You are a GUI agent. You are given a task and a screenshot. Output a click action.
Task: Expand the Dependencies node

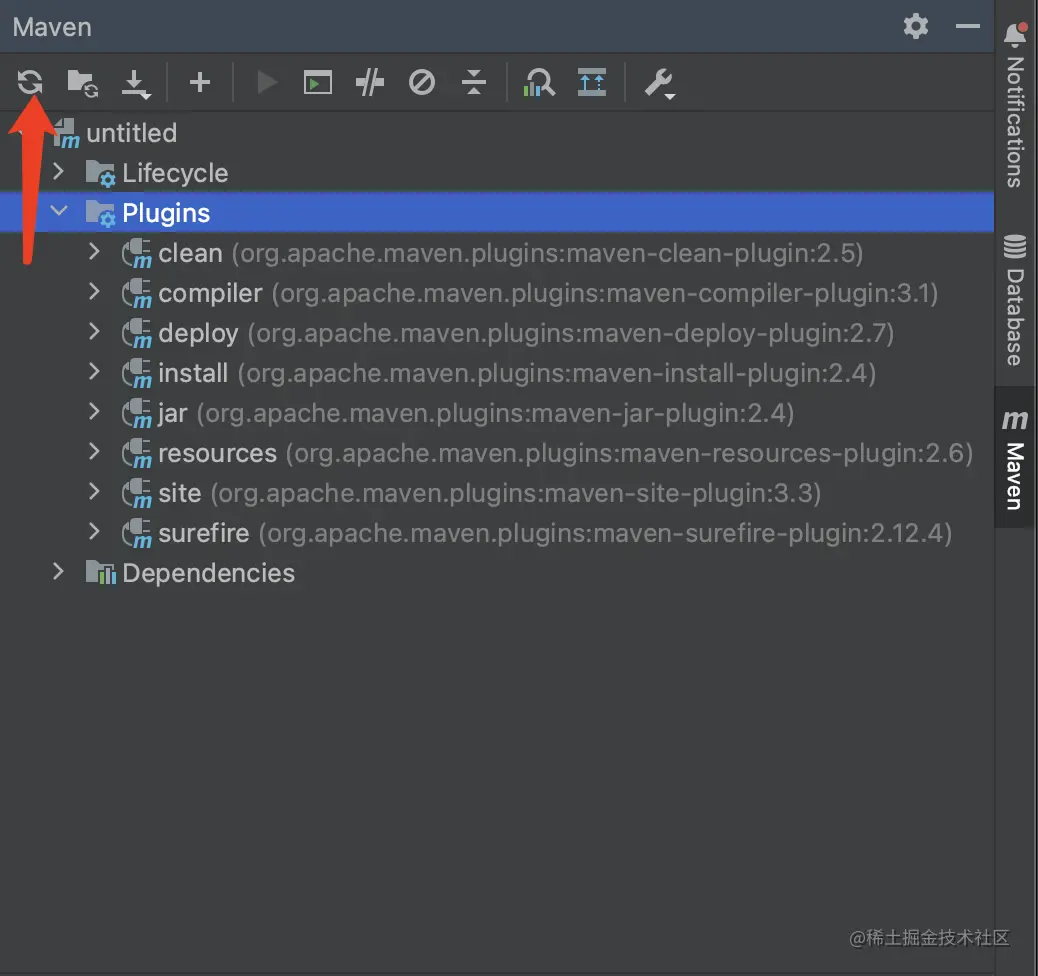click(58, 571)
